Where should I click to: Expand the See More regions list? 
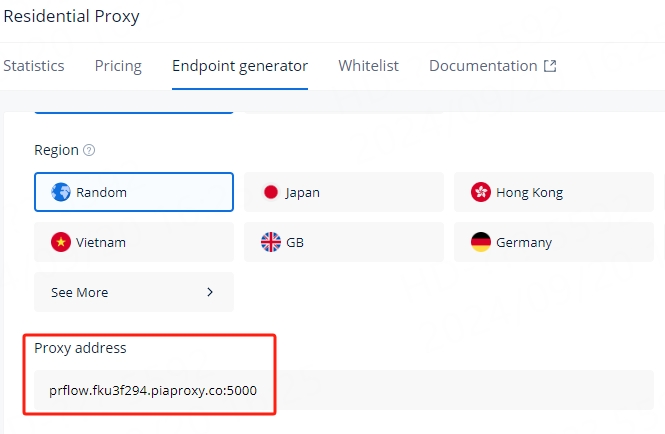pyautogui.click(x=80, y=292)
